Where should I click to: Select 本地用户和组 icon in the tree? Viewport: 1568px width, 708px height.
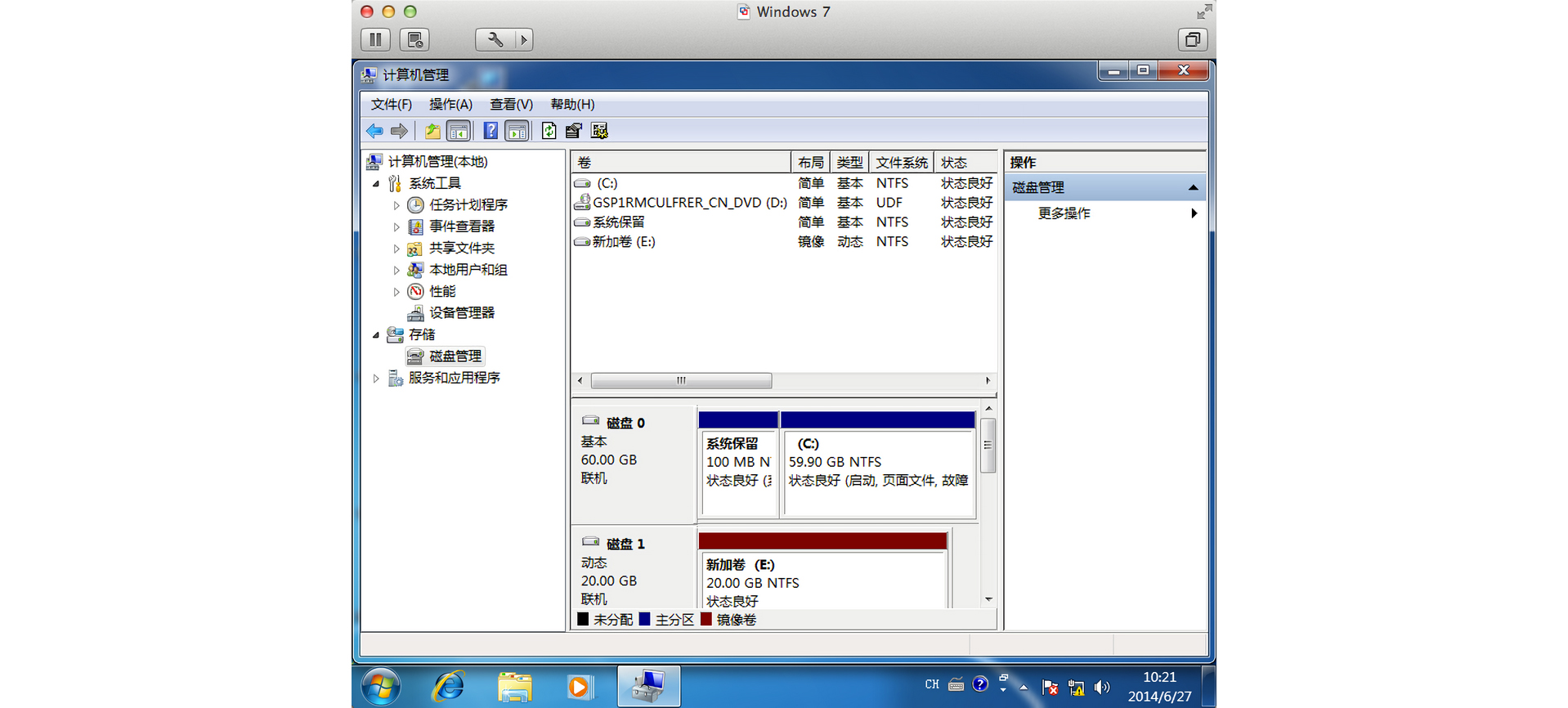pos(415,270)
